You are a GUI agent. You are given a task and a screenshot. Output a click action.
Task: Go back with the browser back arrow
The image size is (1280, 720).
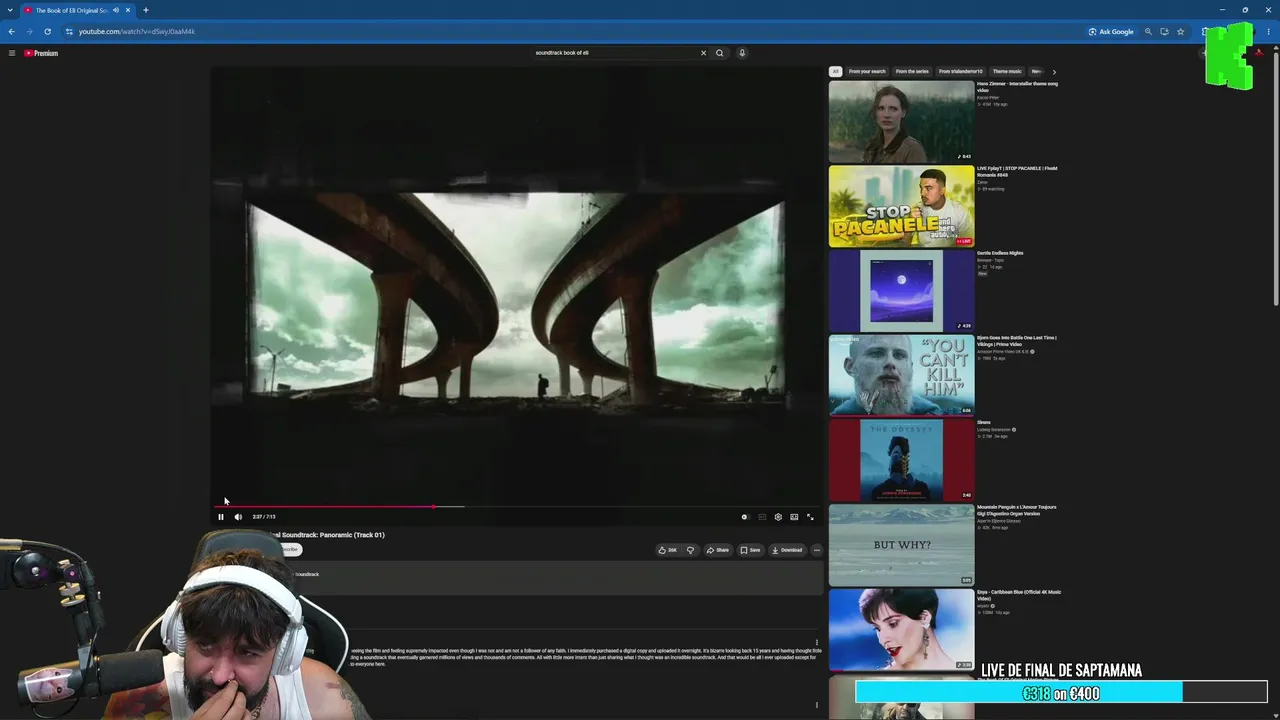coord(12,31)
